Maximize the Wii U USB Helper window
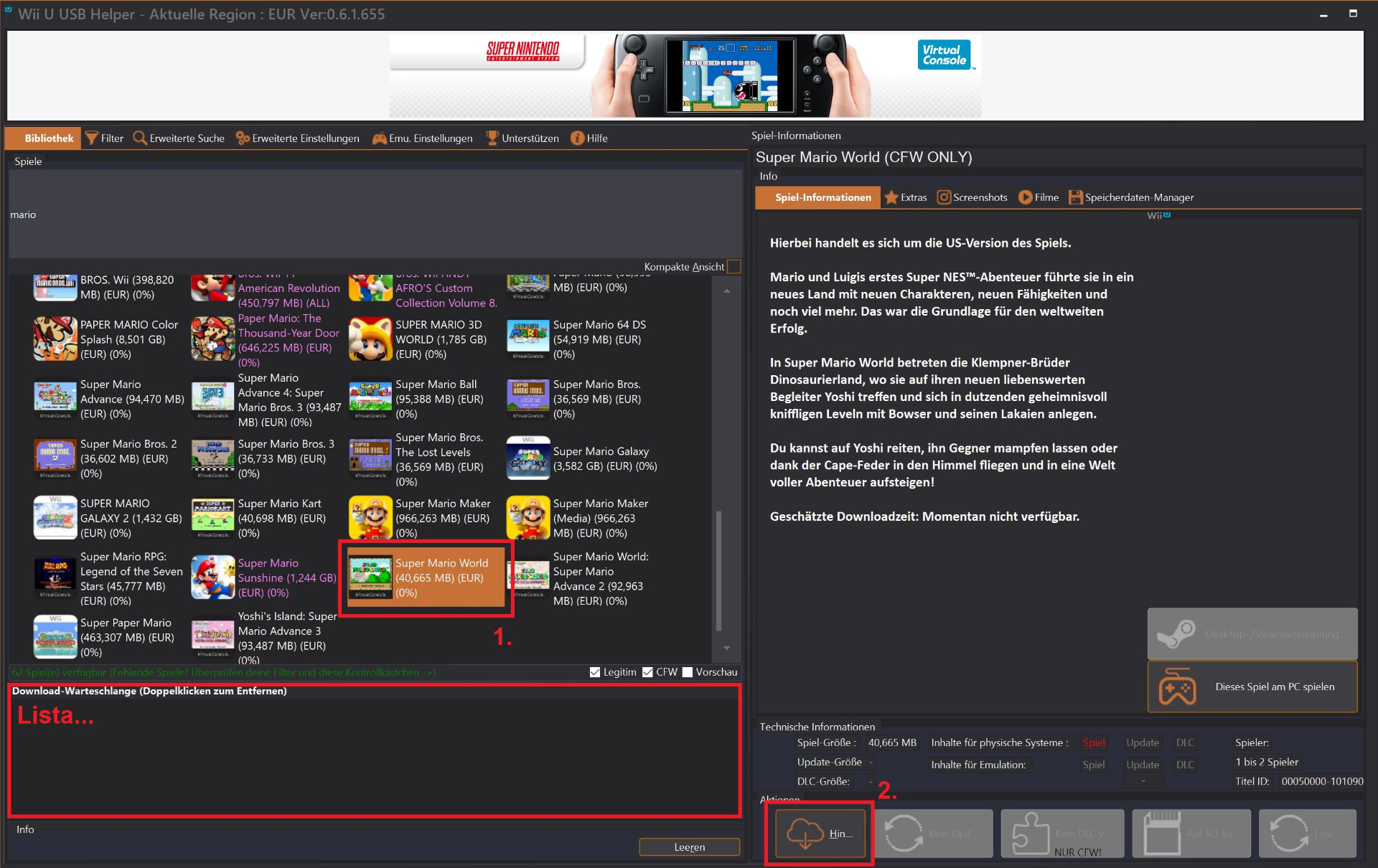The image size is (1378, 868). pos(1353,14)
